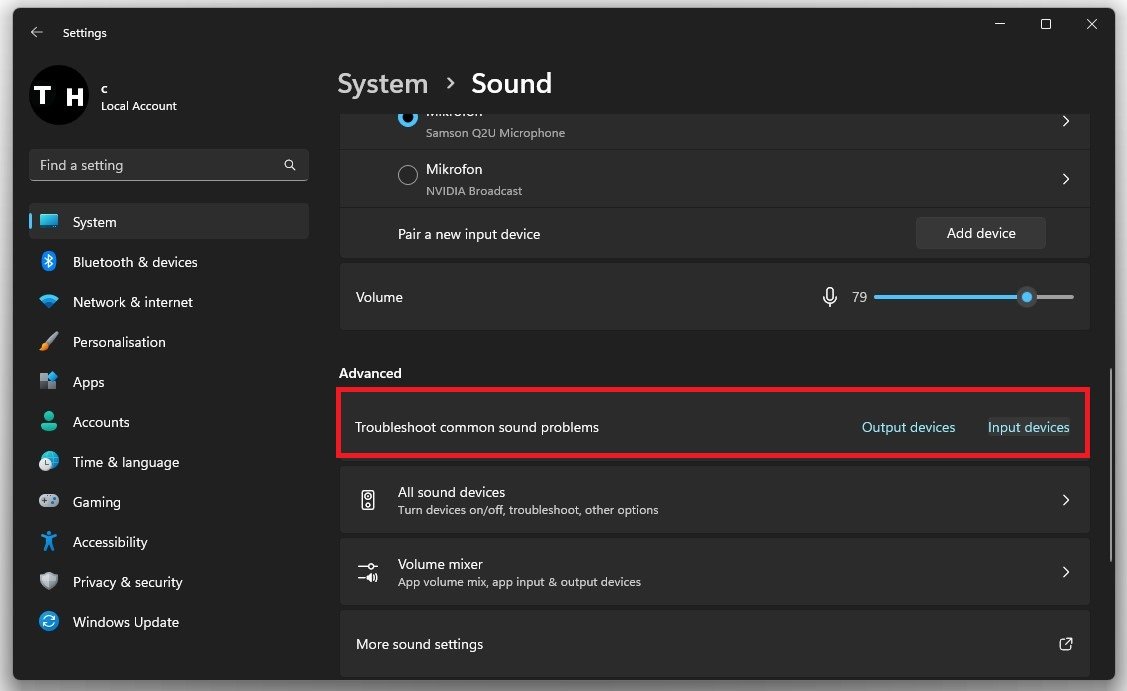This screenshot has width=1127, height=691.
Task: Click the Find a setting search box
Action: (155, 165)
